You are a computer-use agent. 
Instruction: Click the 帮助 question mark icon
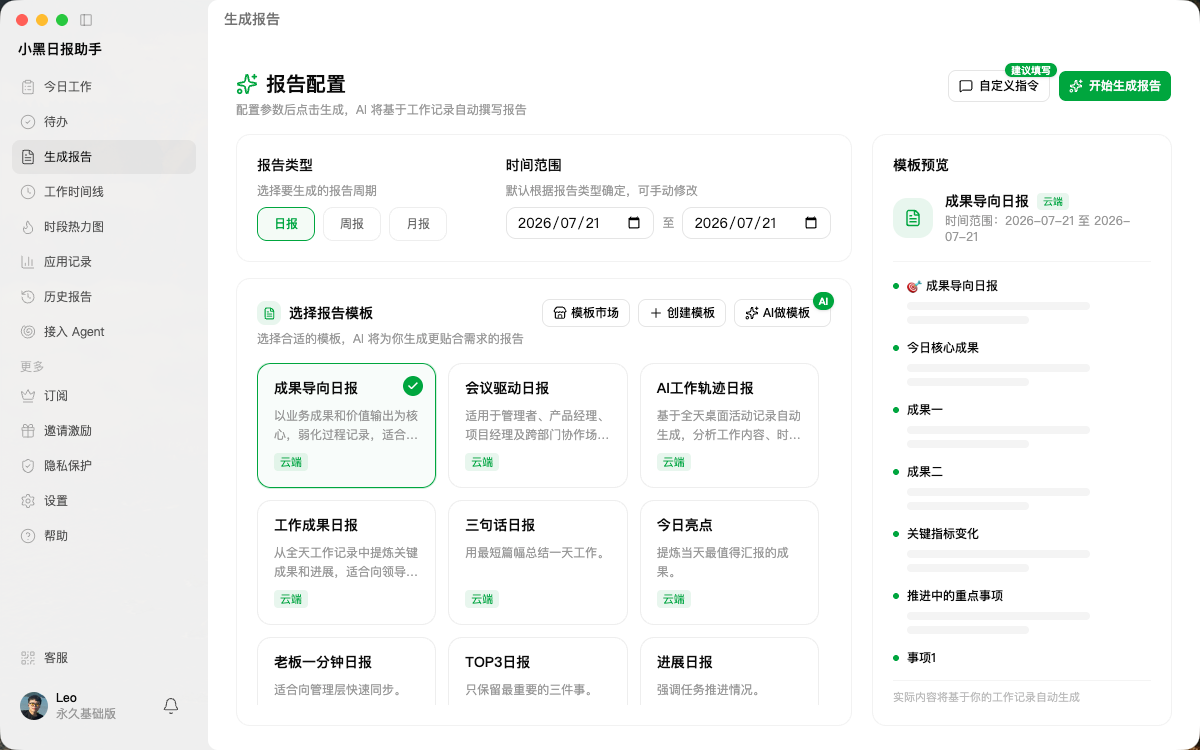click(x=28, y=536)
